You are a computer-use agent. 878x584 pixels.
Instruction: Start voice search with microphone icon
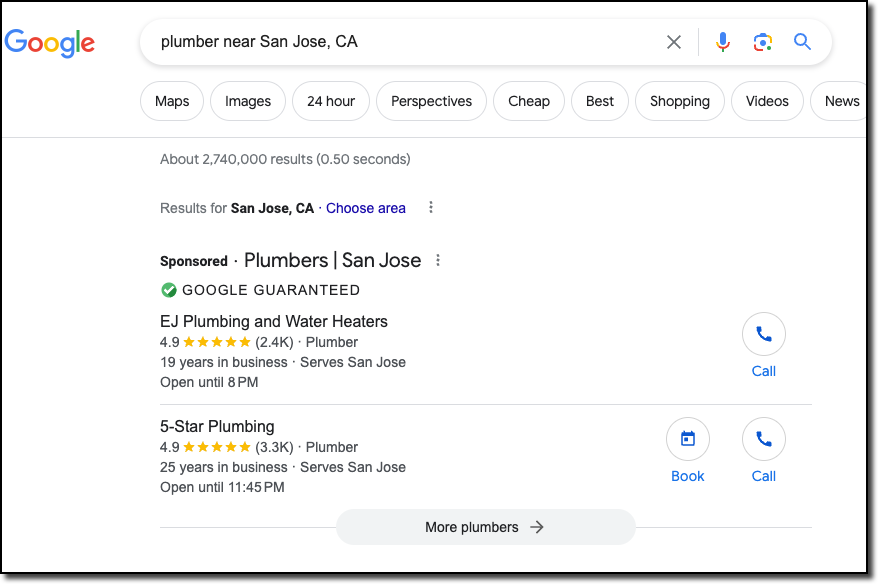(722, 42)
